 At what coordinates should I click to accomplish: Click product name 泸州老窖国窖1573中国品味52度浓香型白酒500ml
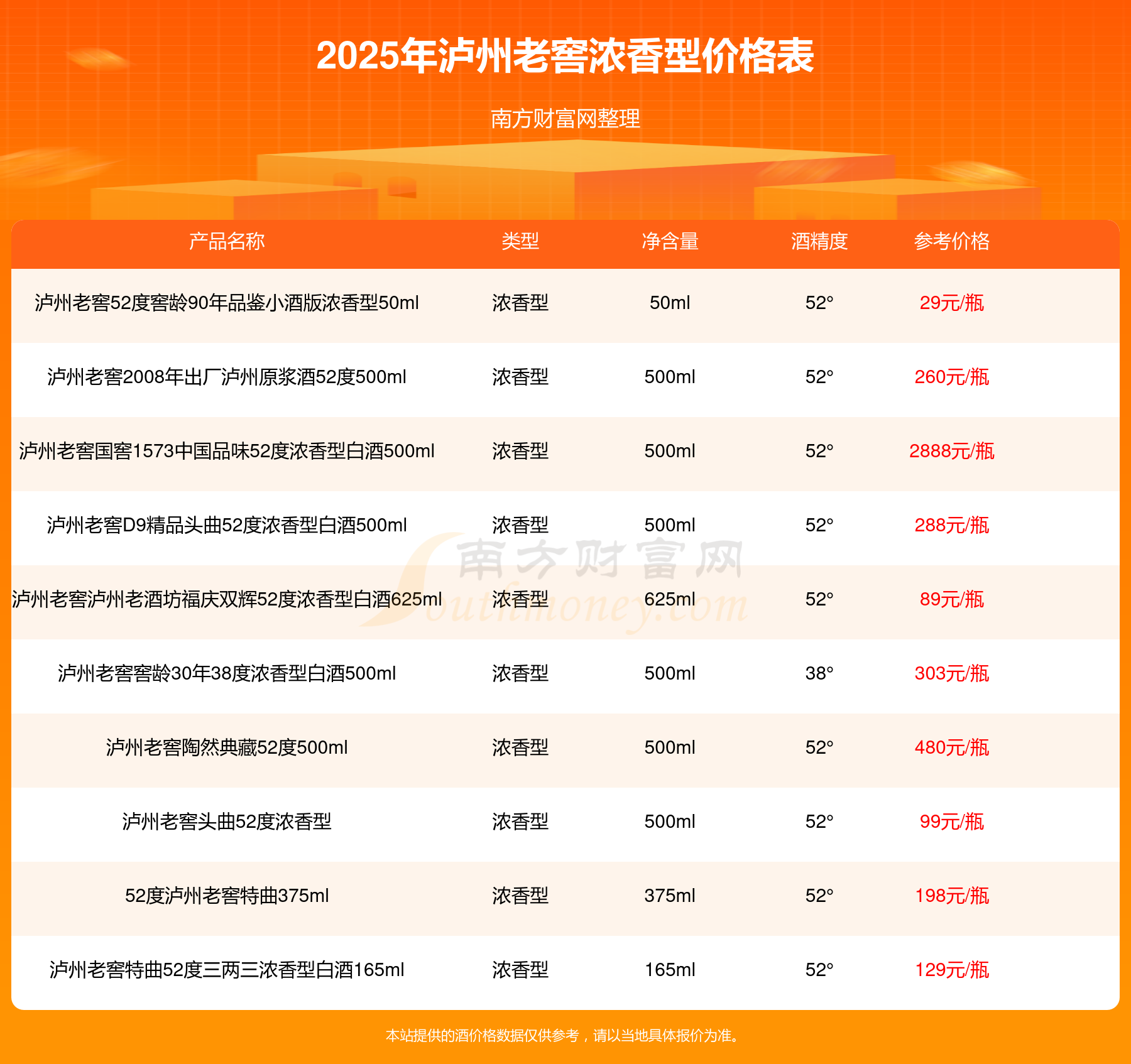[227, 451]
